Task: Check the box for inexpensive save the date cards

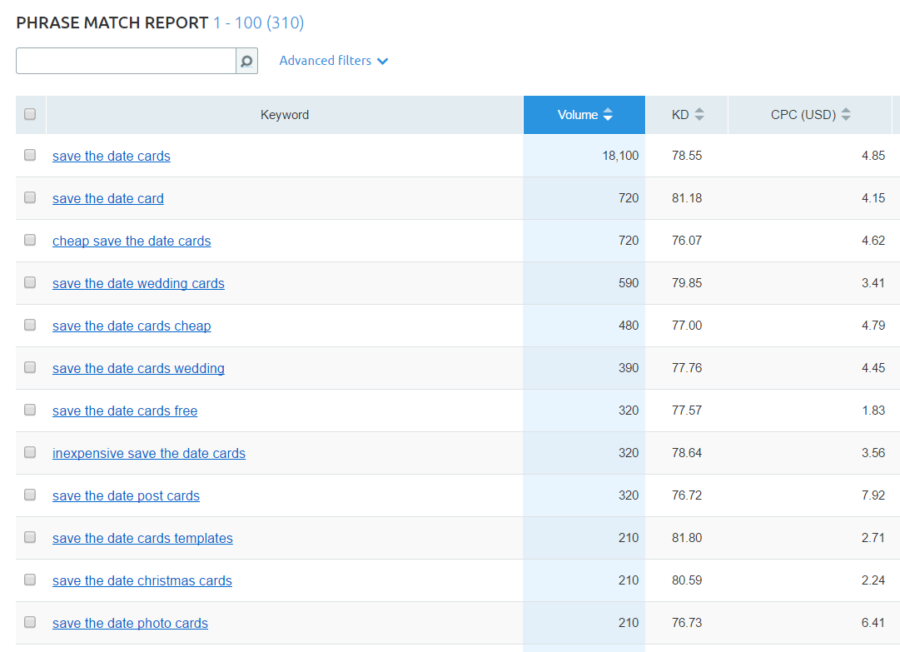Action: tap(30, 452)
